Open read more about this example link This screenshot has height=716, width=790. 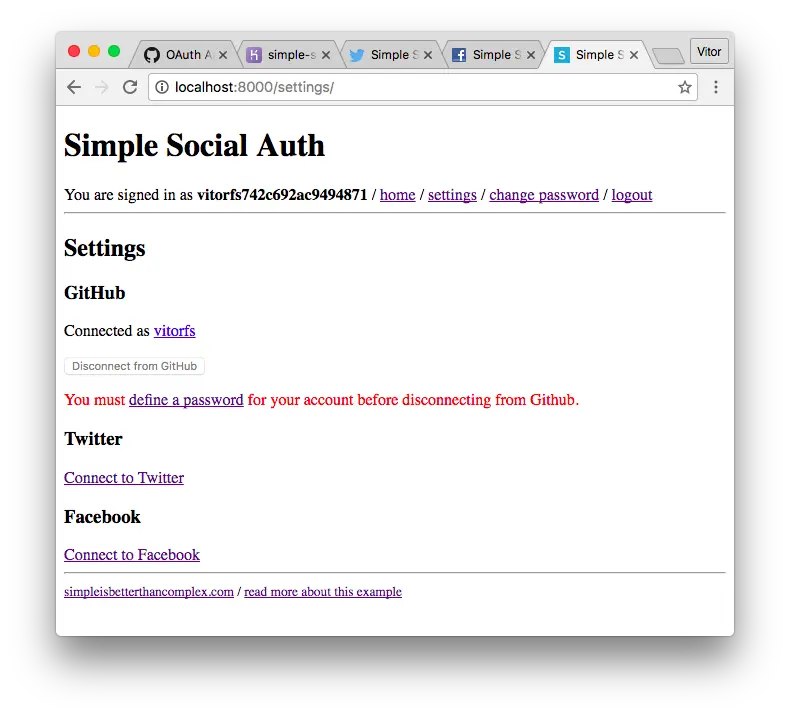pos(323,591)
